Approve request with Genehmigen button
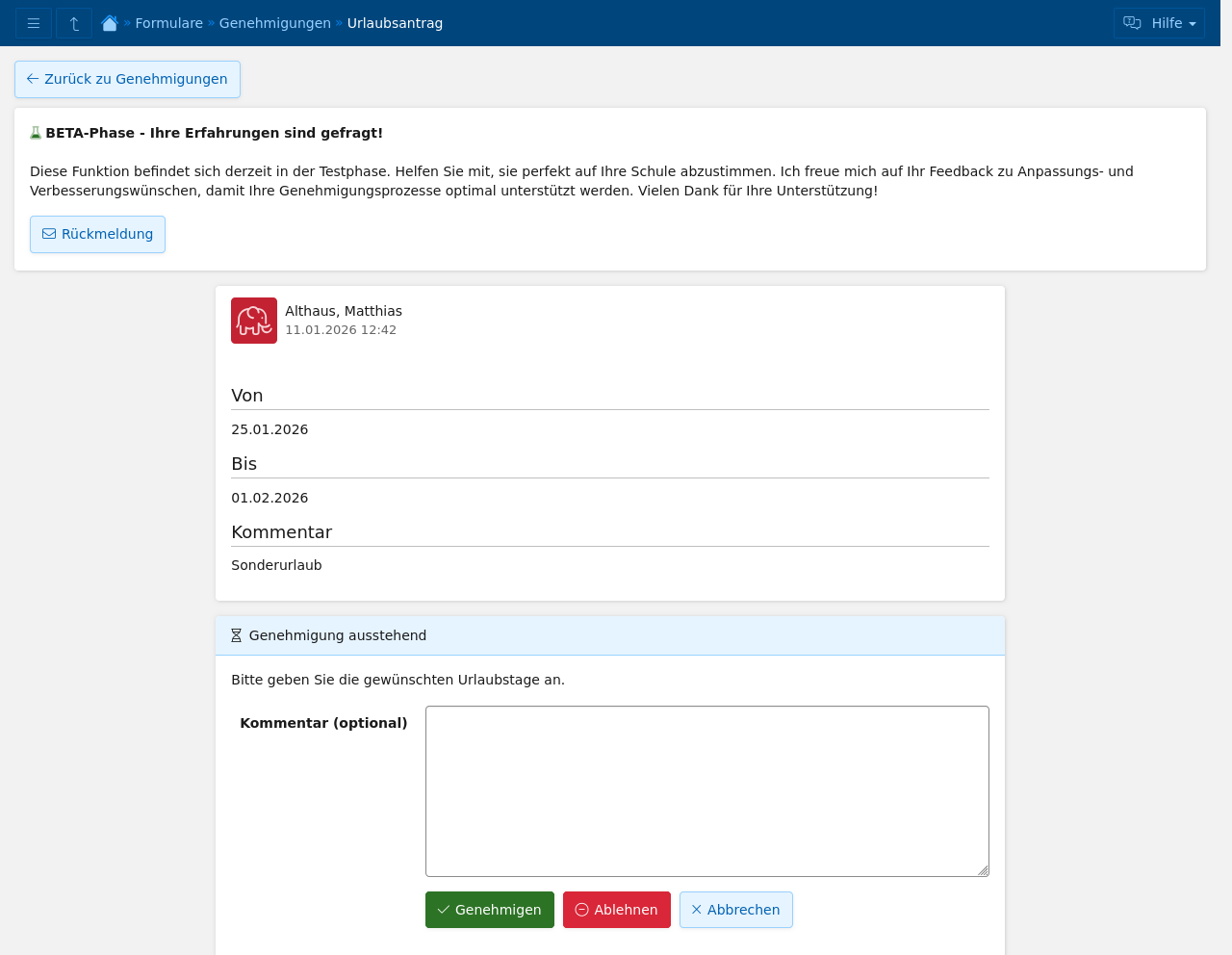 (489, 910)
